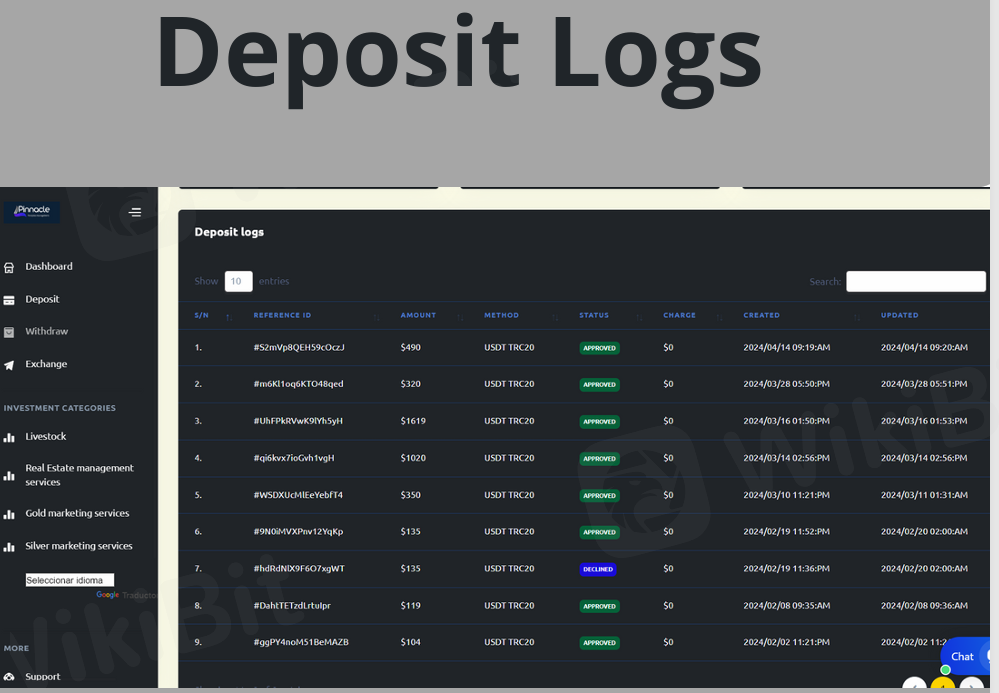Image resolution: width=999 pixels, height=693 pixels.
Task: Collapse the sidebar with the hamburger icon
Action: point(135,212)
